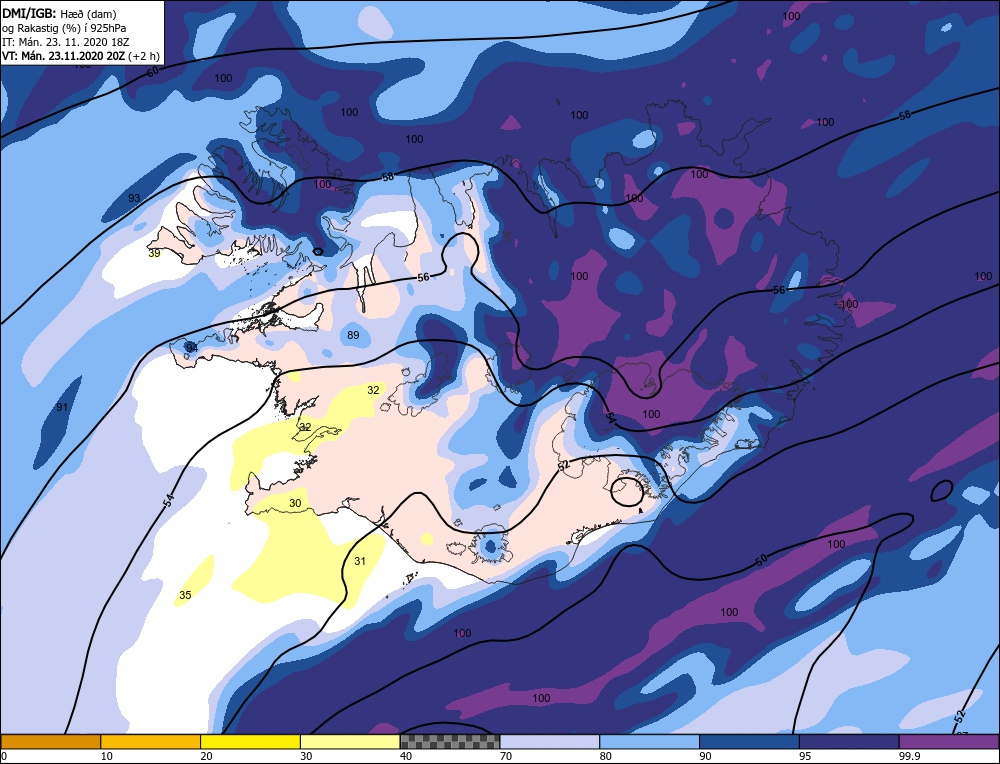Click the legend tick label '40'
1000x764 pixels.
[x=406, y=756]
